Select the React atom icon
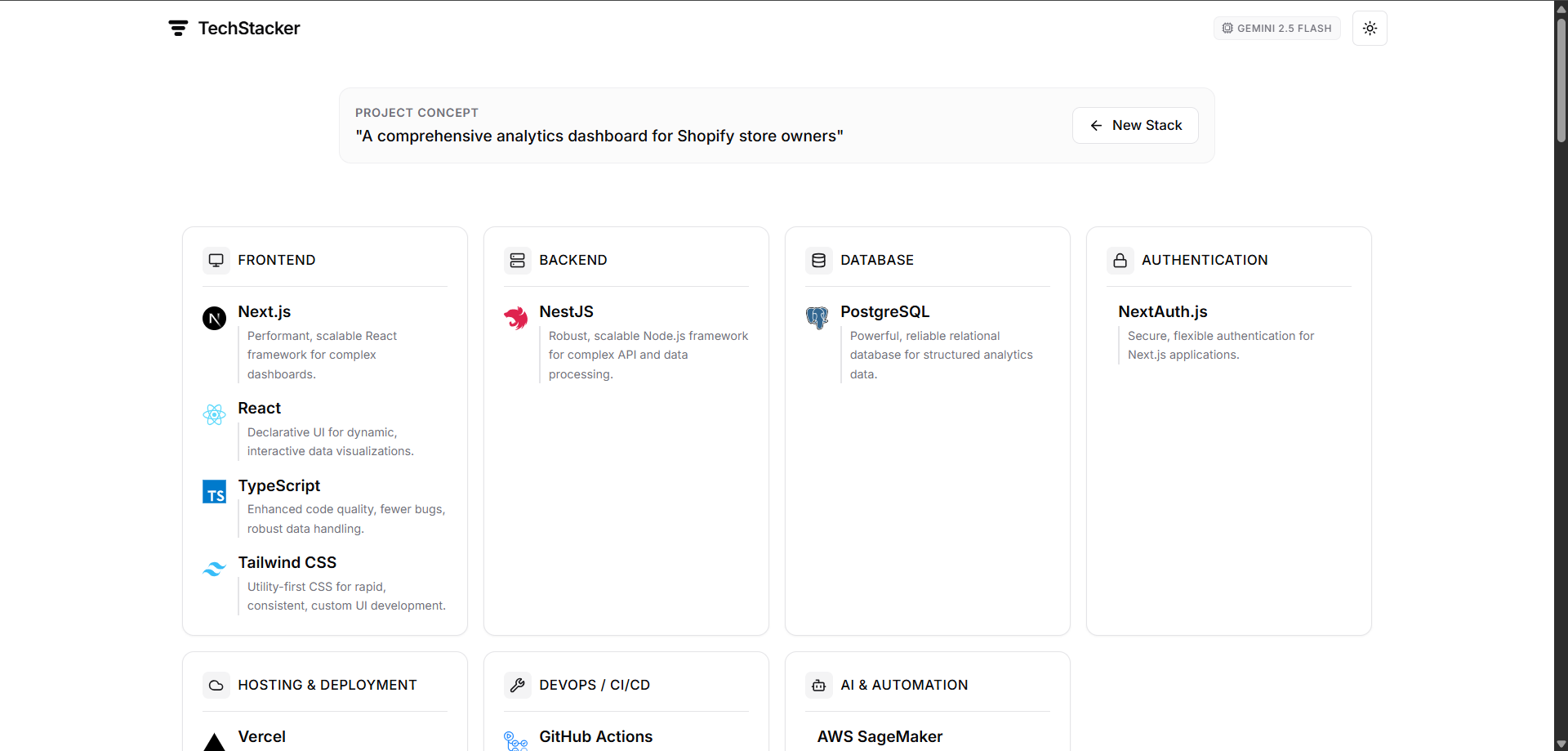 pyautogui.click(x=213, y=414)
